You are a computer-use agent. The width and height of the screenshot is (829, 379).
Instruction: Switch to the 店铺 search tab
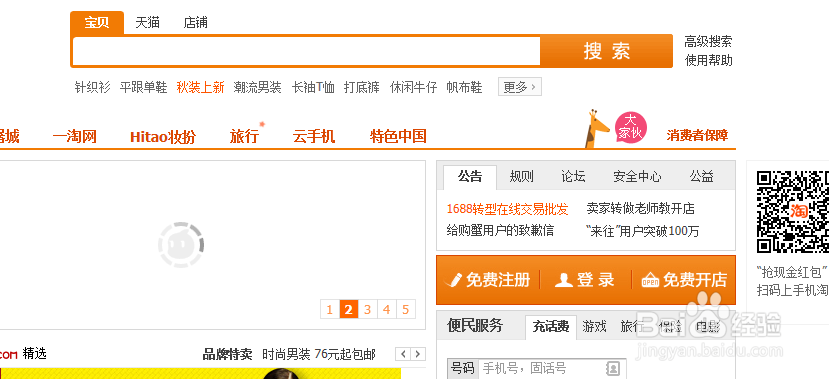[x=195, y=23]
